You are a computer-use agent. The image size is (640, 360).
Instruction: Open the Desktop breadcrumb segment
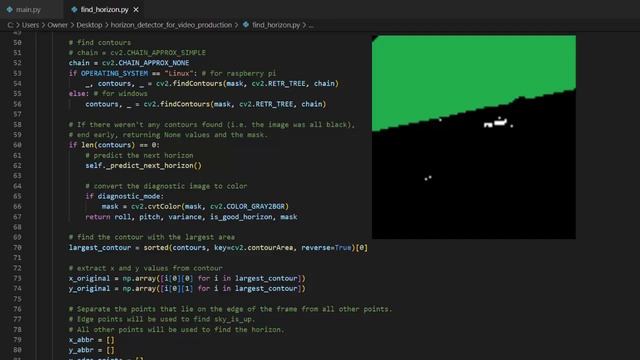coord(89,25)
